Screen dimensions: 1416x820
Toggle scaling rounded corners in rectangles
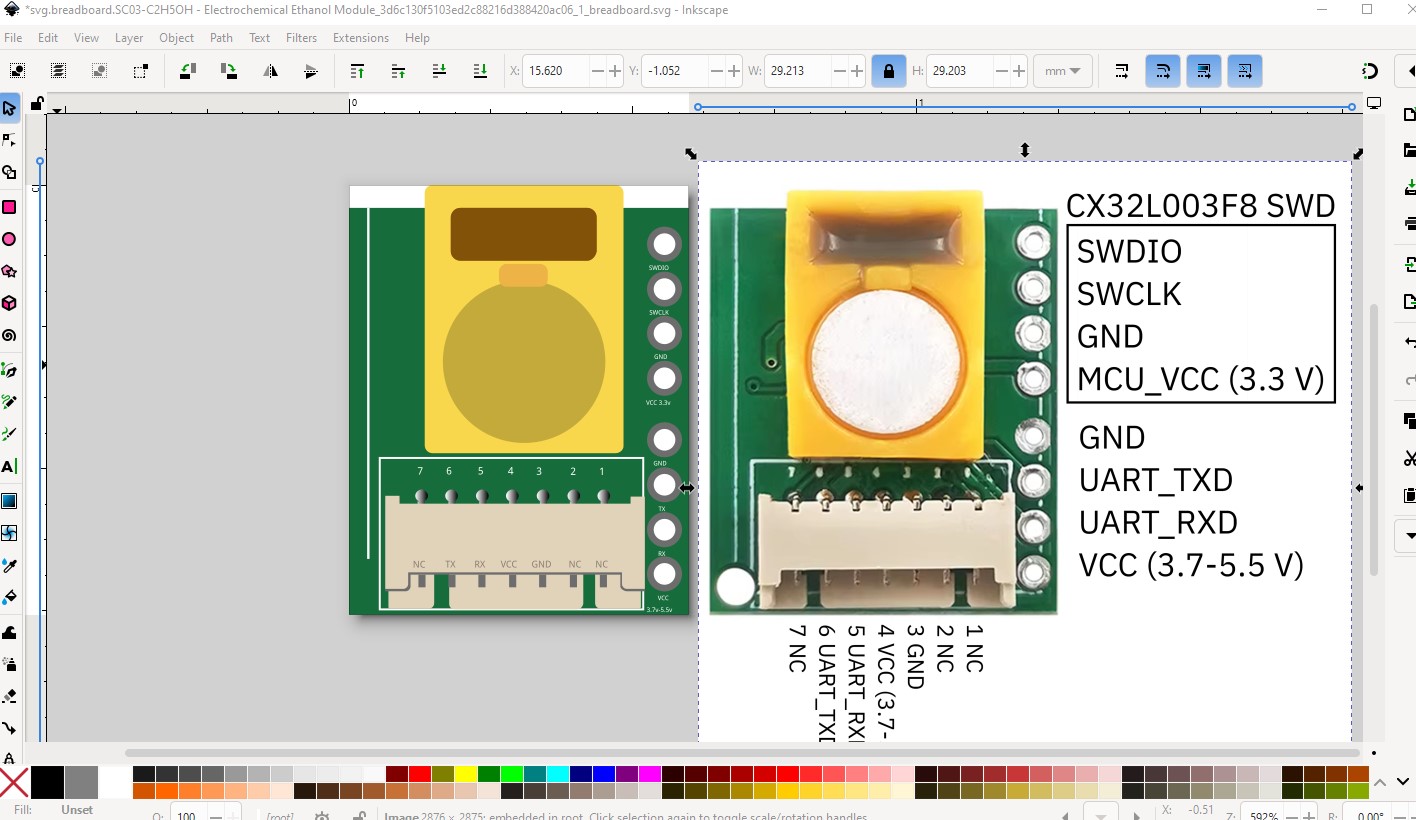(1163, 71)
